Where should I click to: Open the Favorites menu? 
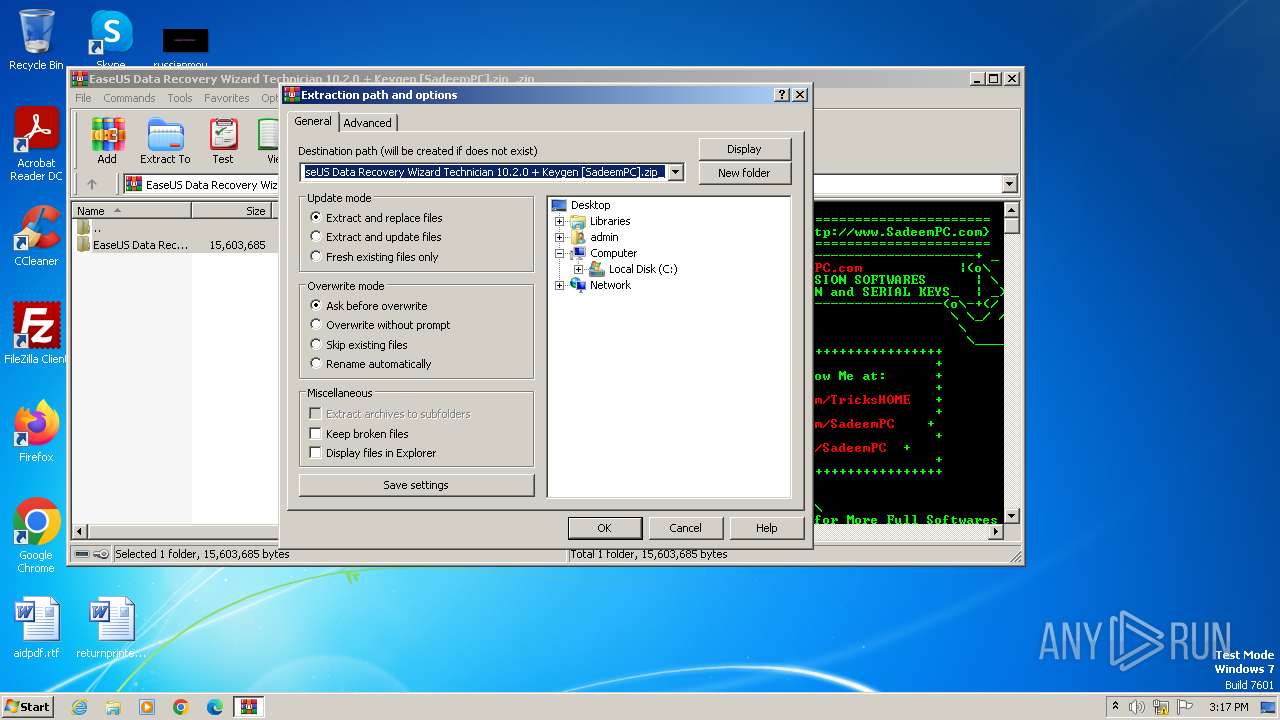pyautogui.click(x=227, y=98)
